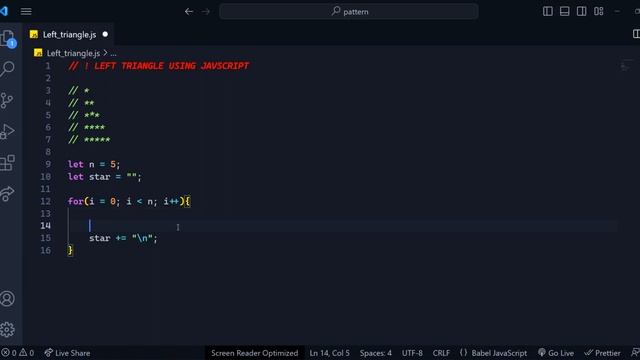
Task: Click the pattern command center search box
Action: click(349, 11)
